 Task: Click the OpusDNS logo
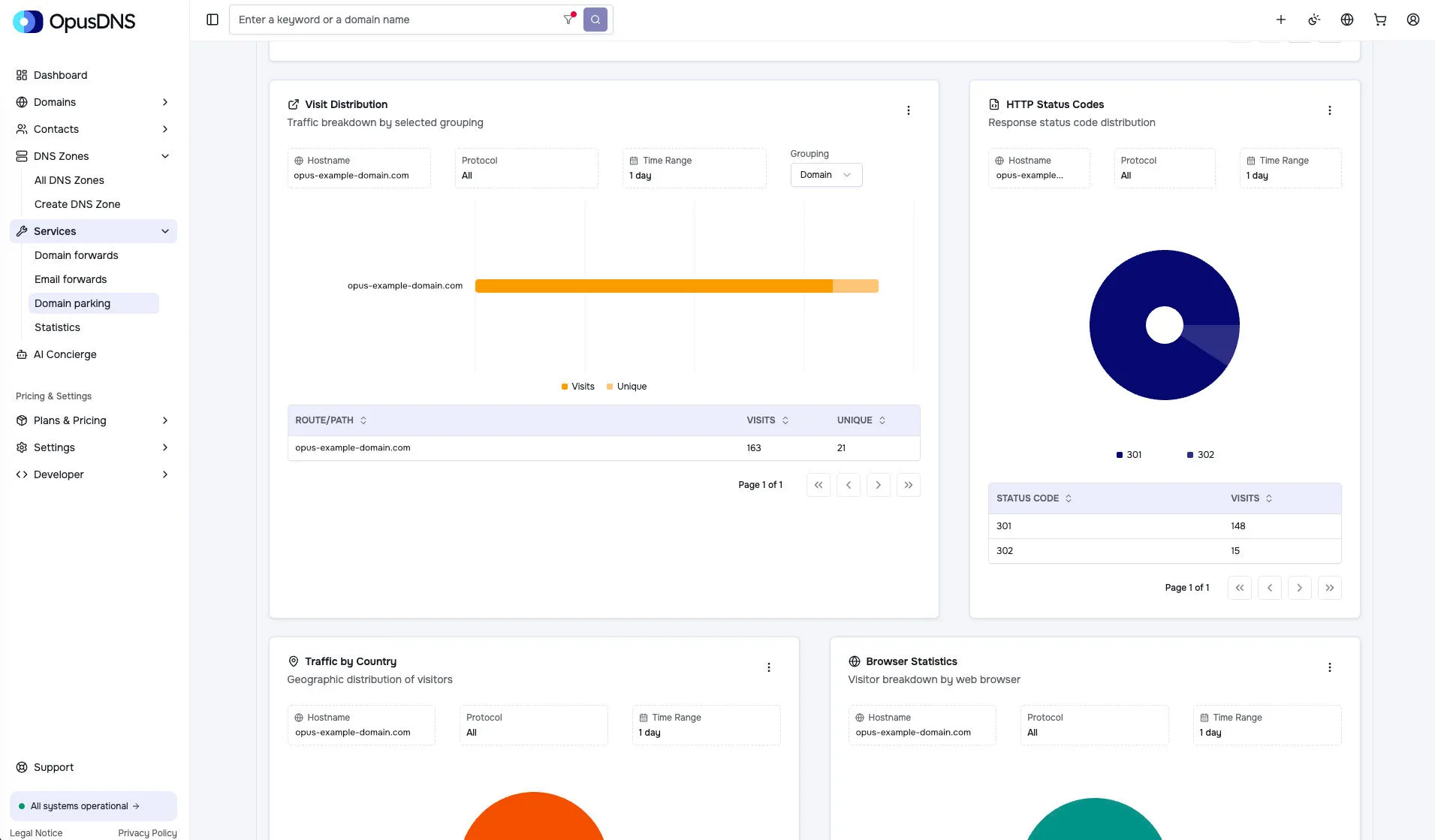tap(74, 21)
